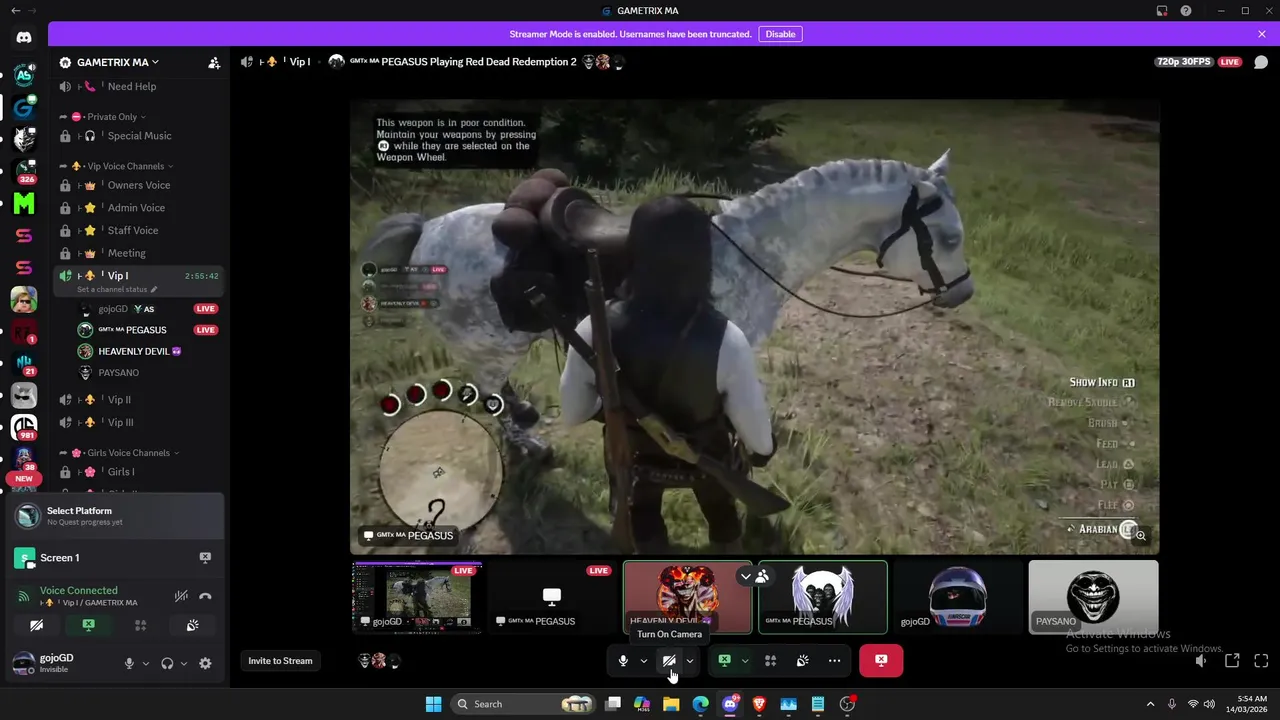1280x720 pixels.
Task: Expand output device arrow beside headphones
Action: pos(184,663)
